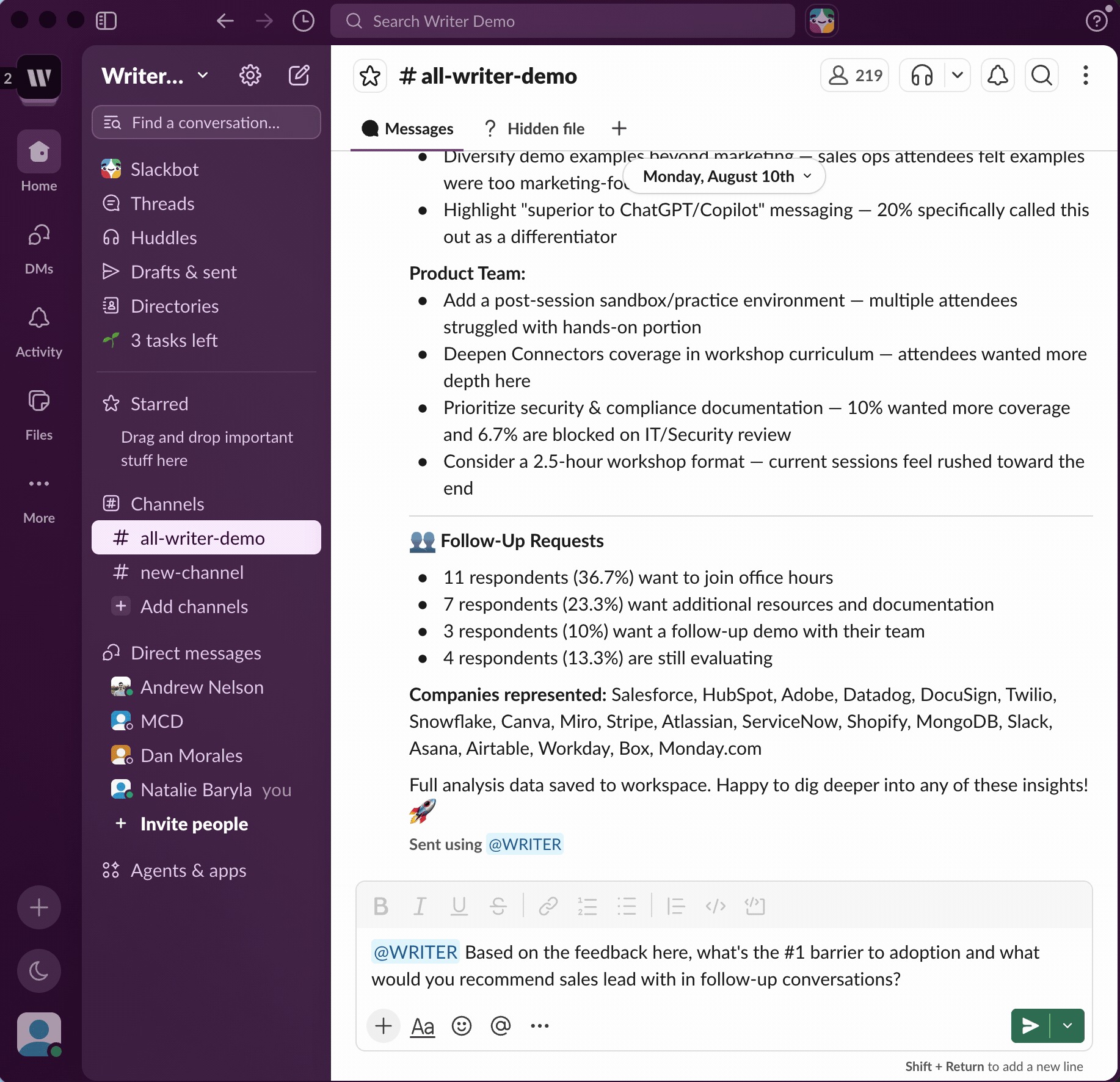Select the new-channel channel

206,572
